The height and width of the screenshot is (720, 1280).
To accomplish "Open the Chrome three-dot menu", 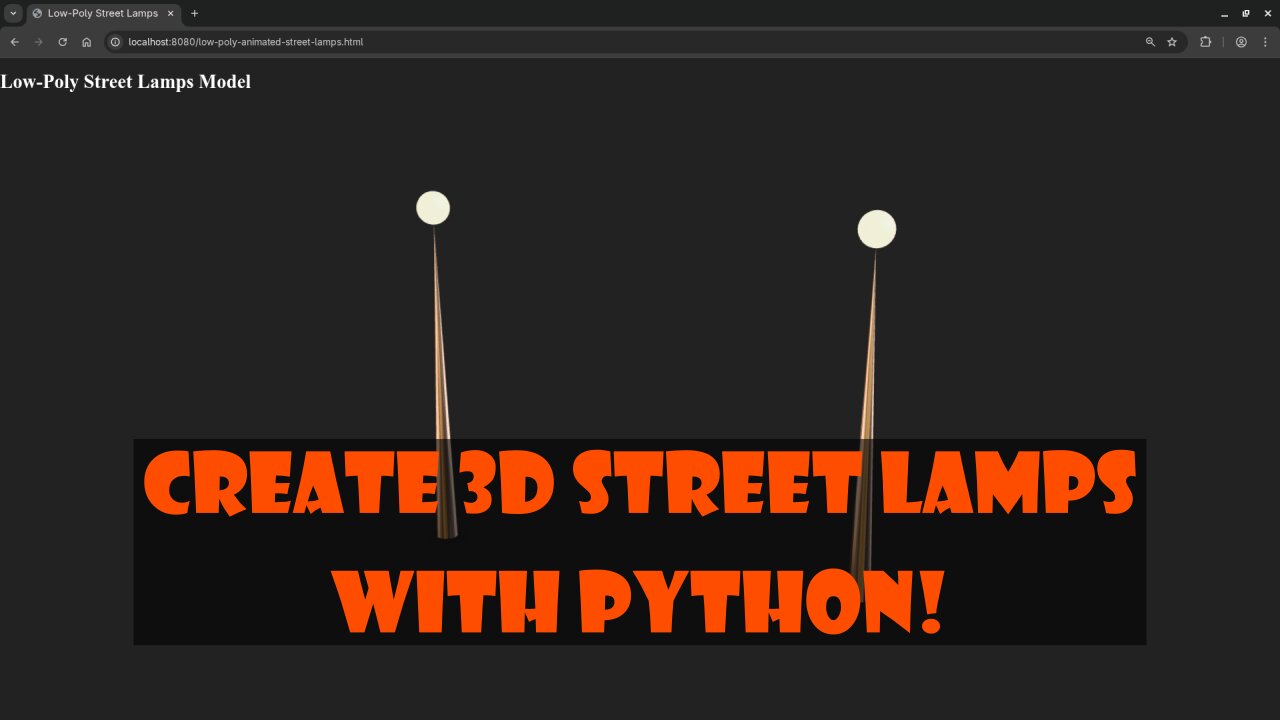I will point(1265,42).
